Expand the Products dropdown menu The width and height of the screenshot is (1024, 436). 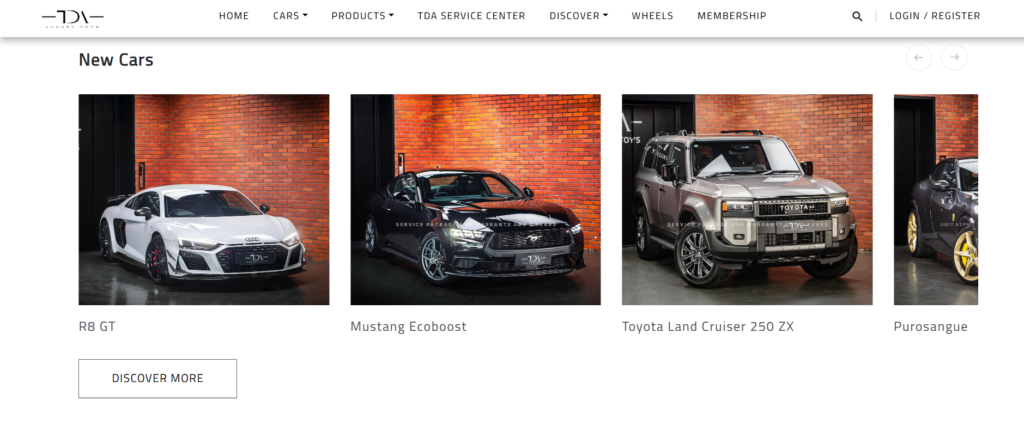click(x=362, y=16)
